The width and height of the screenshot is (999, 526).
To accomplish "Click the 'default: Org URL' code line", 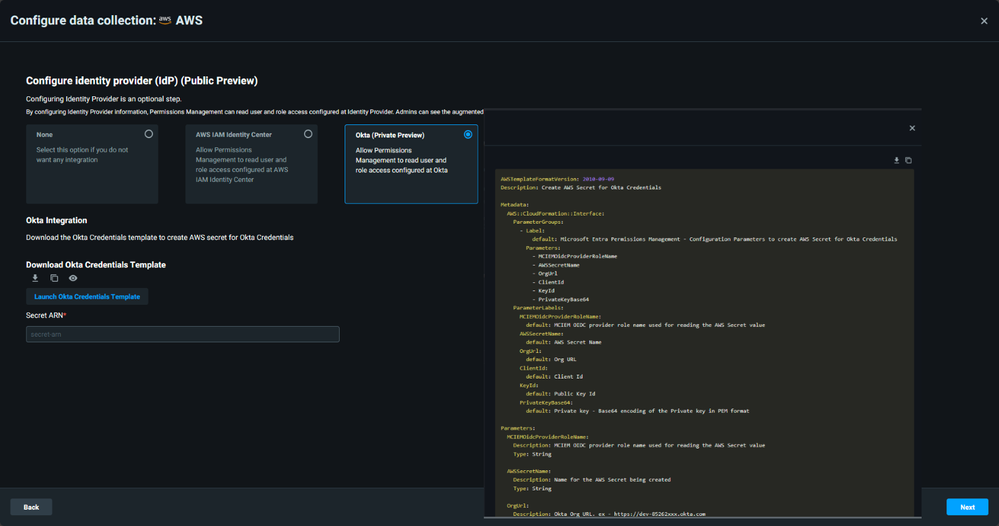I will click(x=552, y=359).
